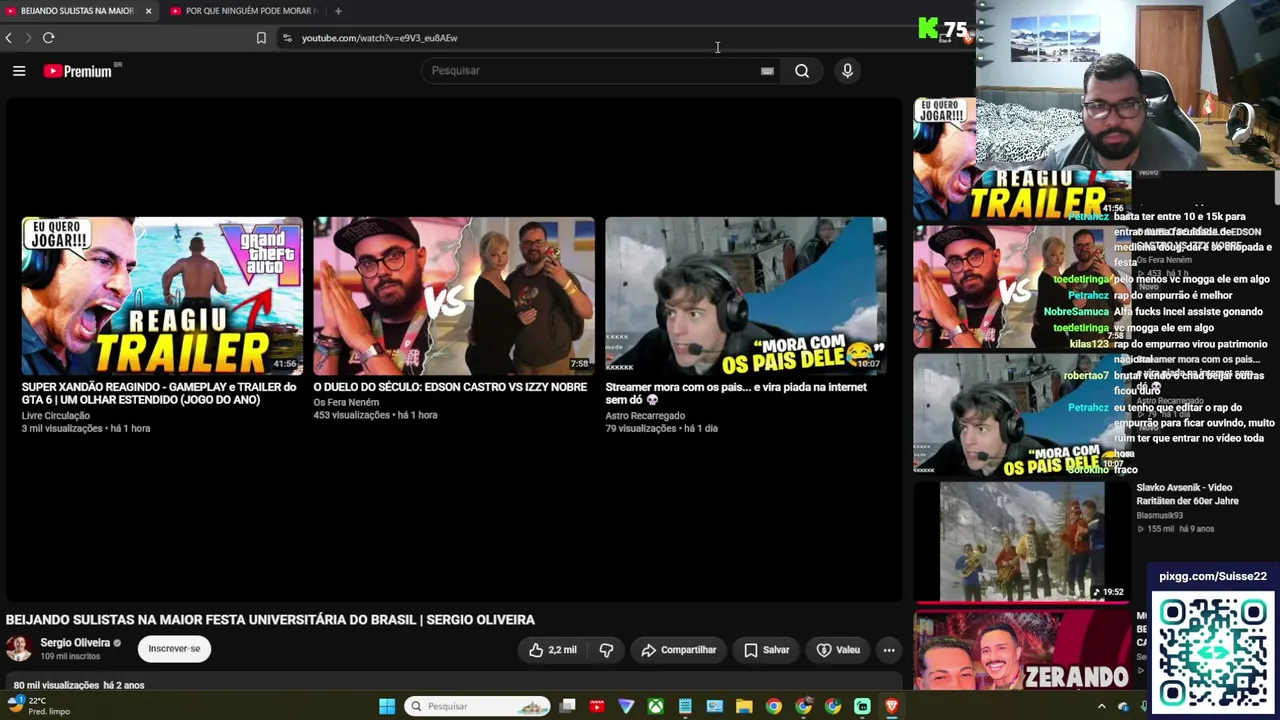Click the Windows taskbar Pesquisar search box

click(x=477, y=706)
